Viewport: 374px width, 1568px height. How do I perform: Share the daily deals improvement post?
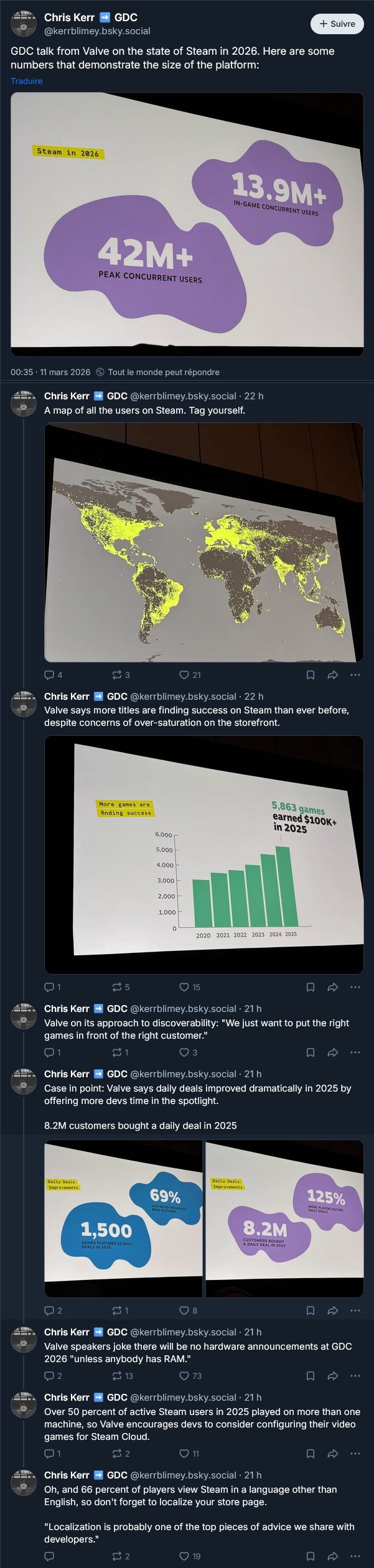[x=333, y=1311]
